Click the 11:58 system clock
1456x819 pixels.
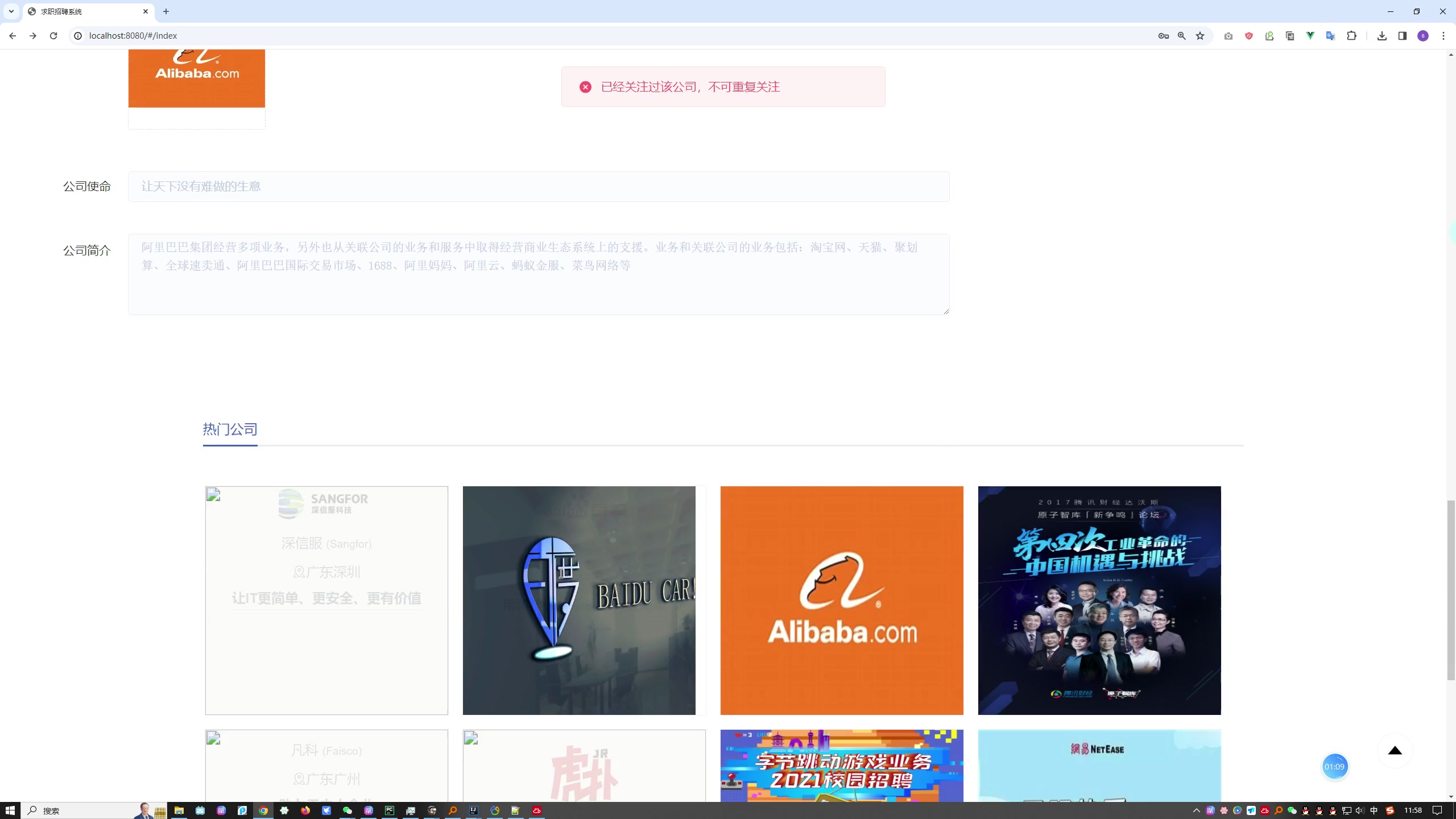(x=1413, y=810)
